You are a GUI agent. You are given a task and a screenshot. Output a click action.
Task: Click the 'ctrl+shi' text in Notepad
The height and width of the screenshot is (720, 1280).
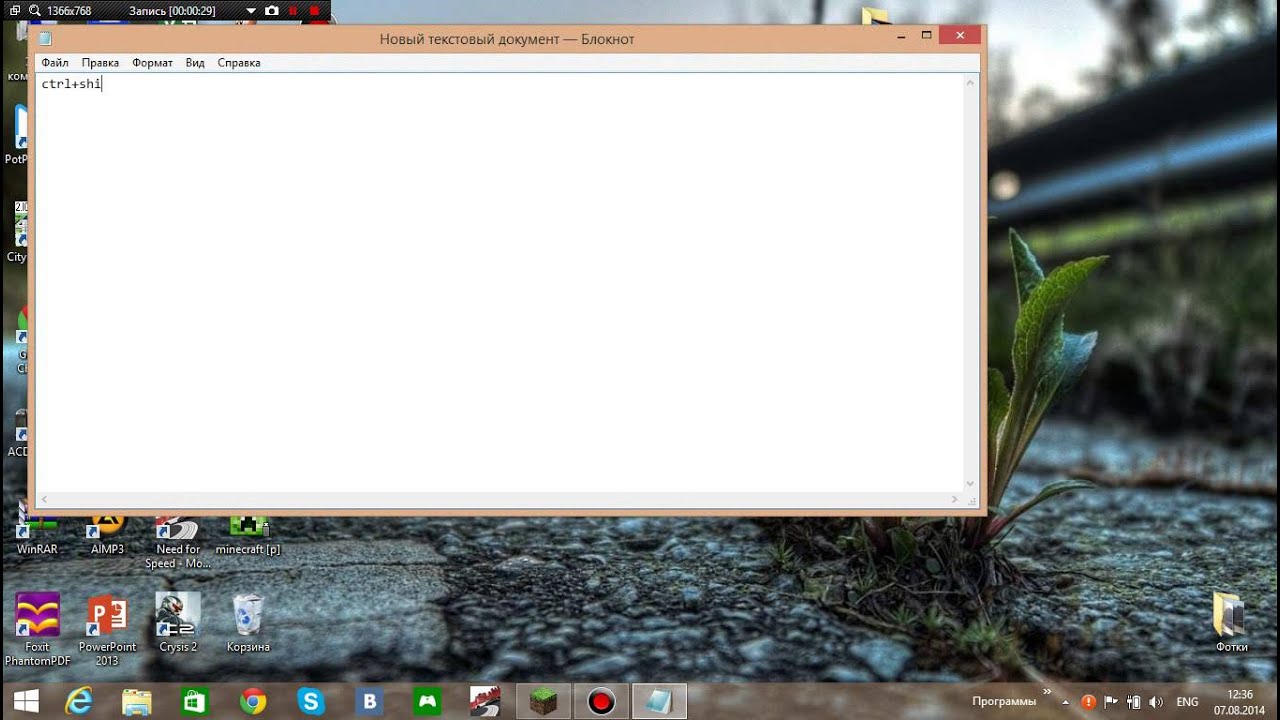tap(72, 84)
